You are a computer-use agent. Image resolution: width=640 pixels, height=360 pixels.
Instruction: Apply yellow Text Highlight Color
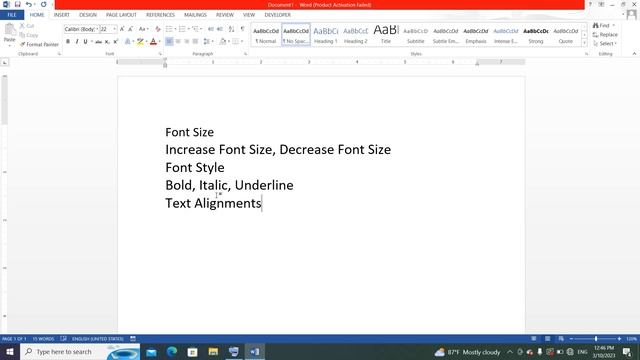click(x=140, y=42)
